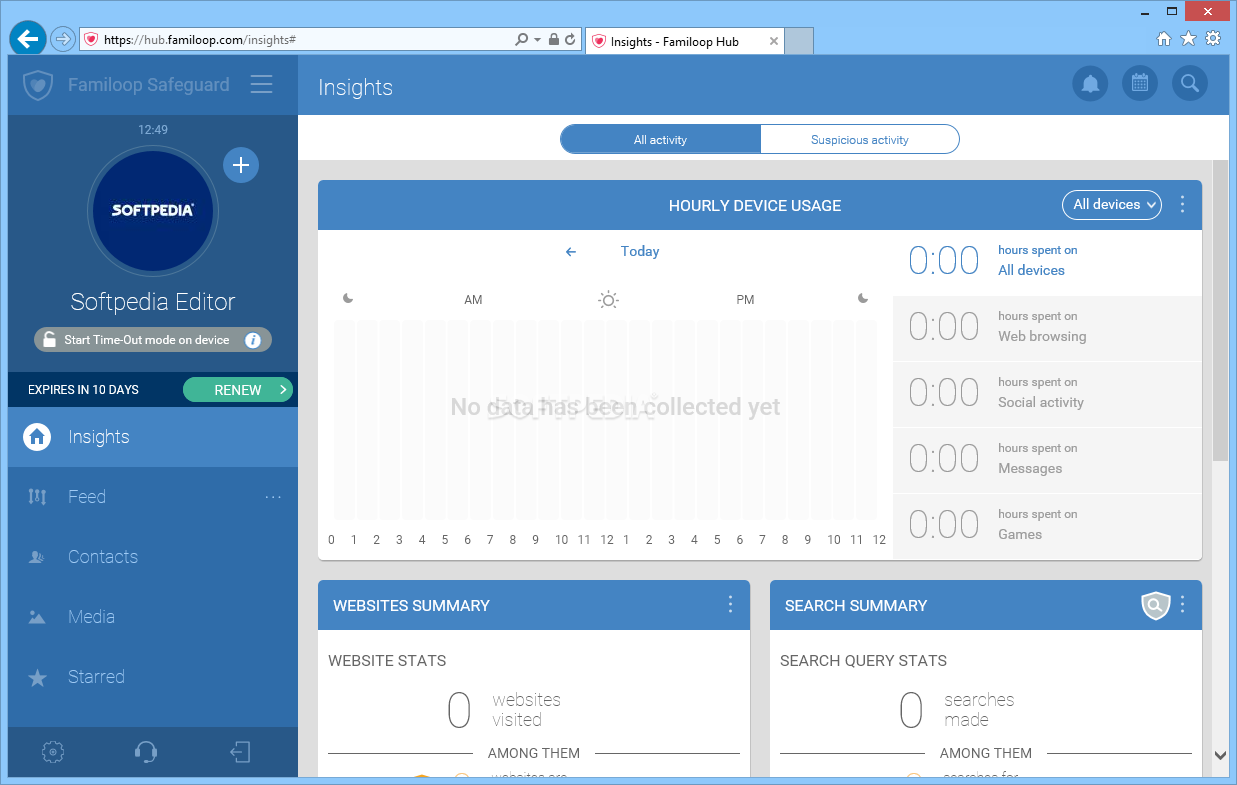1237x785 pixels.
Task: Open the notifications bell icon
Action: 1090,84
